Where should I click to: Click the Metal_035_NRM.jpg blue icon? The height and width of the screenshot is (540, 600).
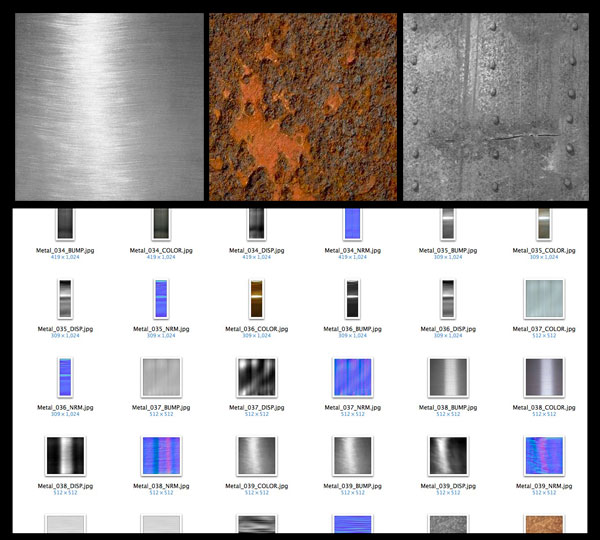[x=158, y=298]
